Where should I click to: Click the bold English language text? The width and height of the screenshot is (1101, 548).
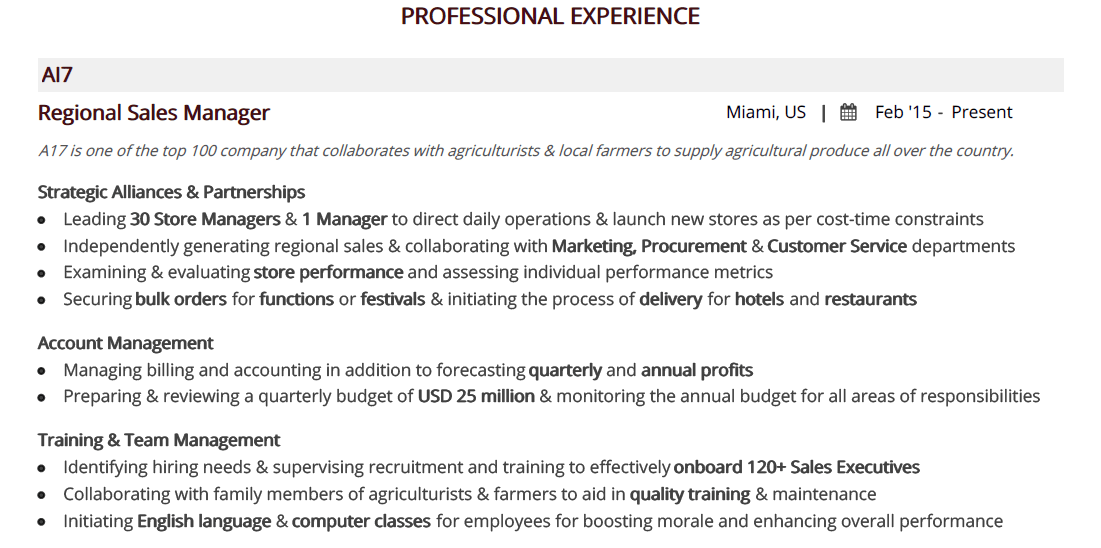(x=204, y=521)
